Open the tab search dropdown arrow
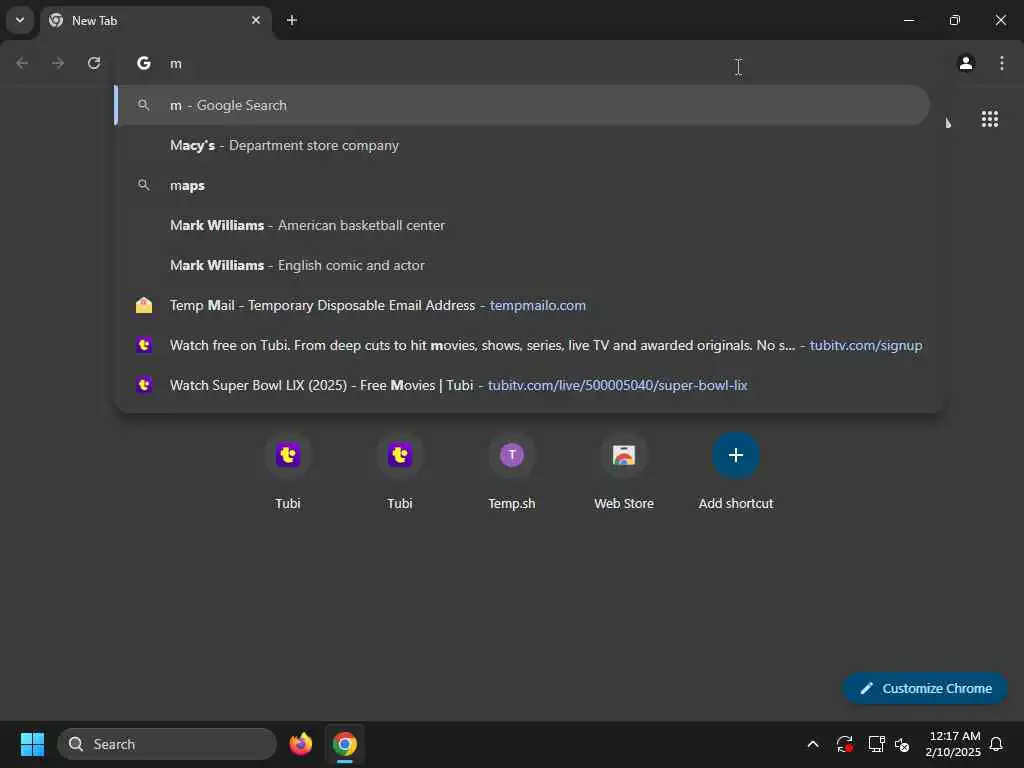Image resolution: width=1024 pixels, height=768 pixels. click(20, 20)
